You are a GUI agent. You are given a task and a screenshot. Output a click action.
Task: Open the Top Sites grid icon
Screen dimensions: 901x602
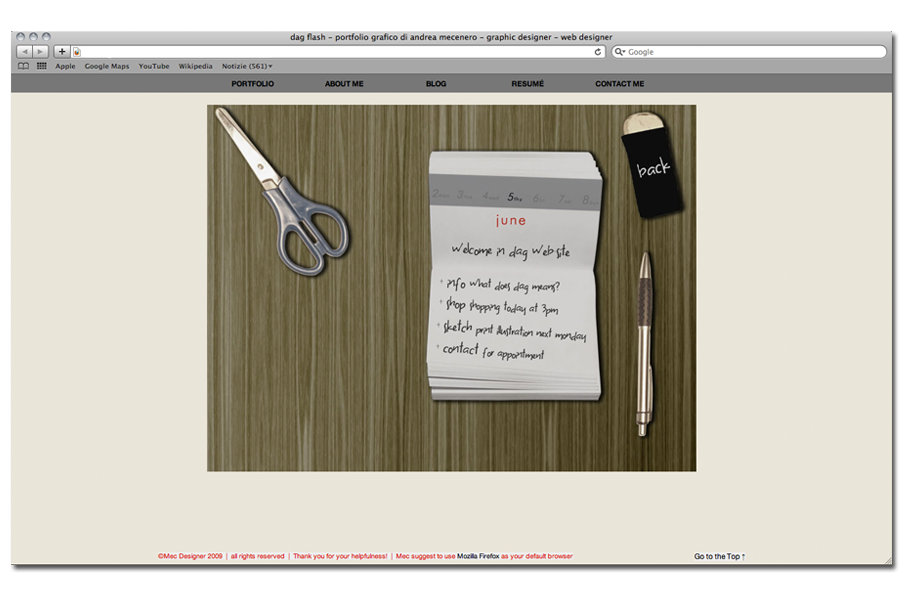point(40,66)
